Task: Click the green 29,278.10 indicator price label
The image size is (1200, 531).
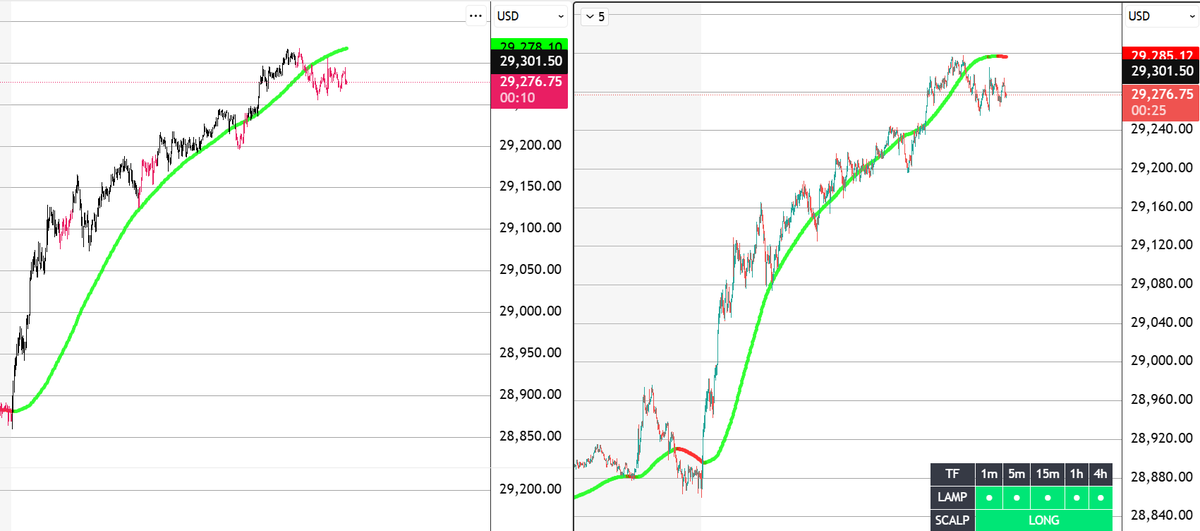Action: pyautogui.click(x=530, y=44)
